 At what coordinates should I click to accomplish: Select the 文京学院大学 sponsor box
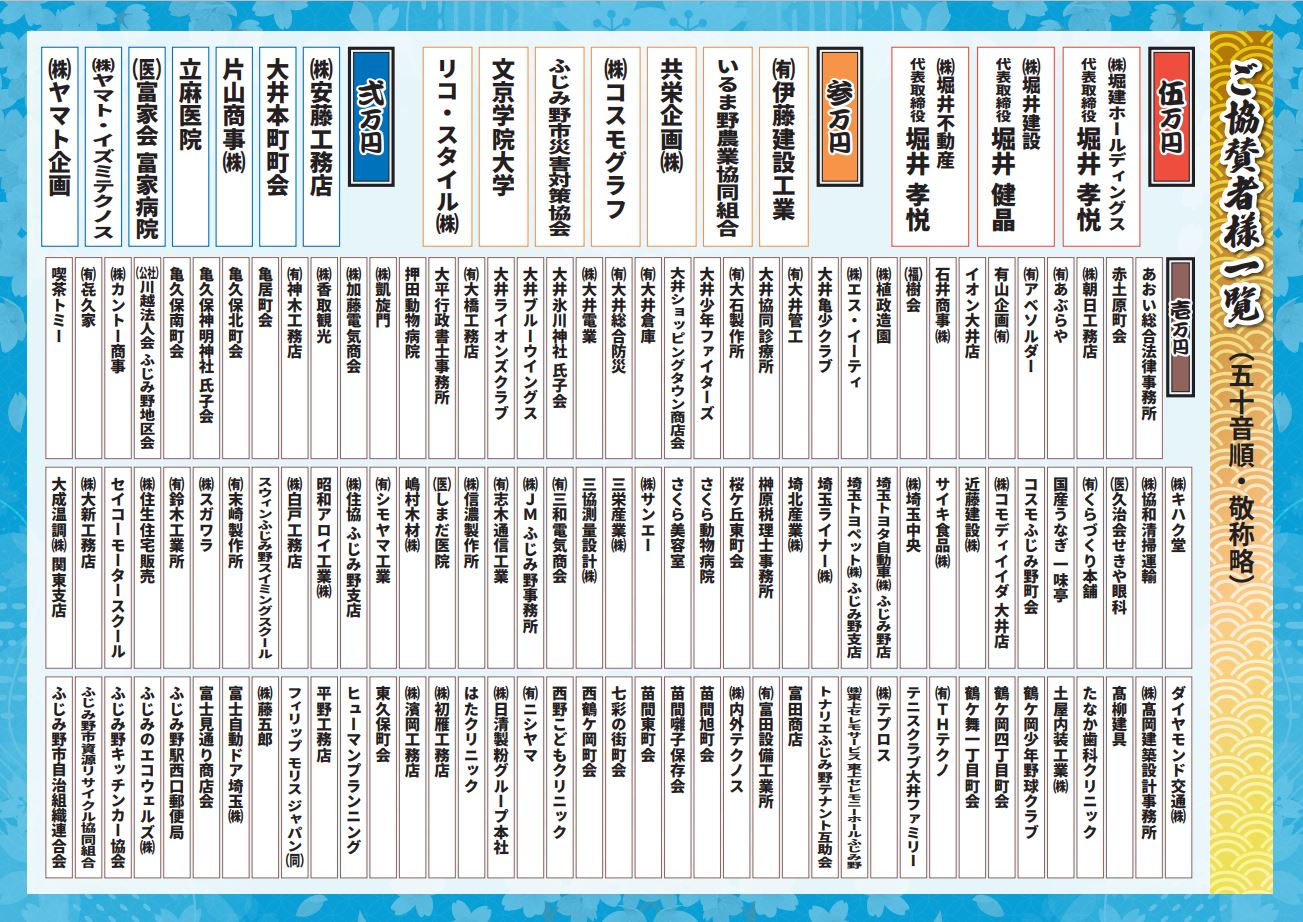point(503,146)
